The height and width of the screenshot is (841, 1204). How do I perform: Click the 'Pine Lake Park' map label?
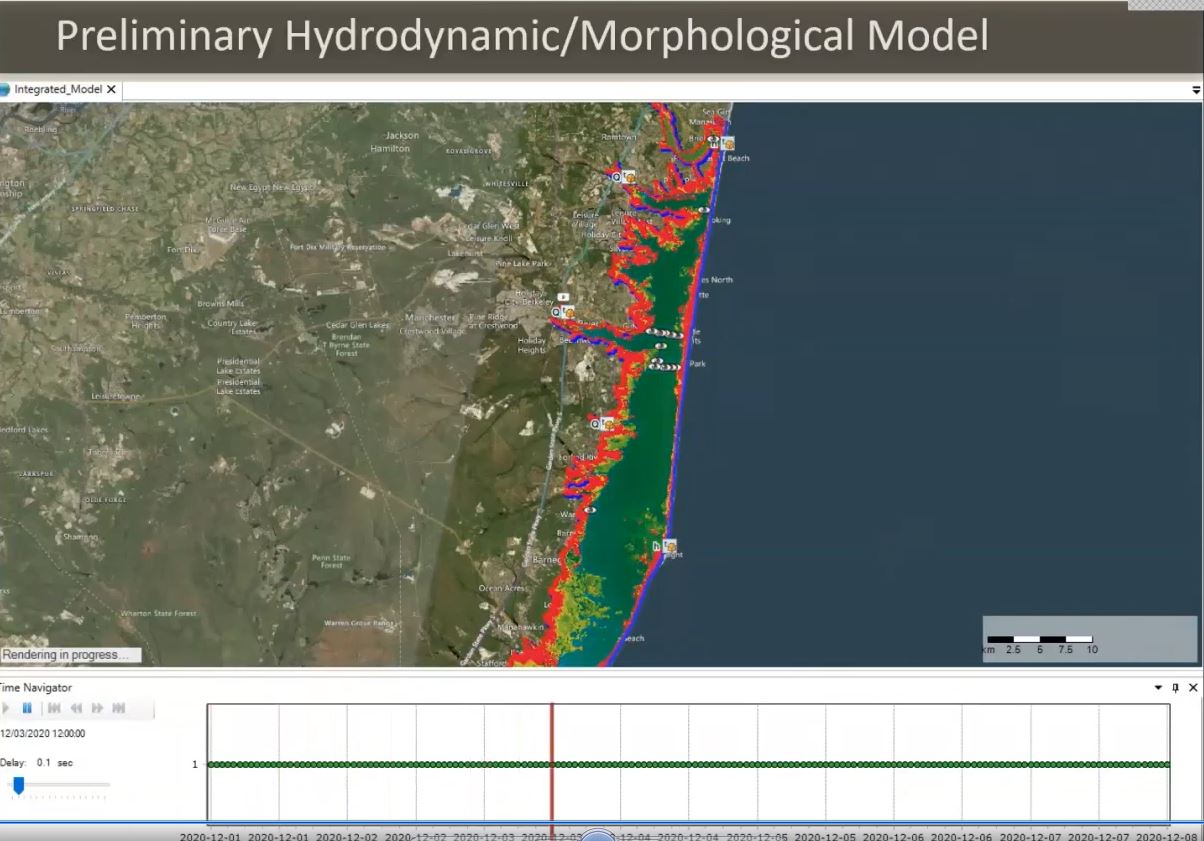pyautogui.click(x=523, y=263)
